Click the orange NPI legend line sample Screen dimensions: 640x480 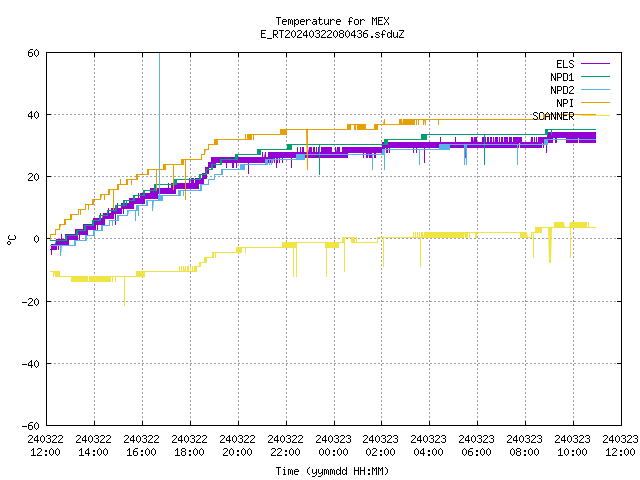click(x=595, y=102)
